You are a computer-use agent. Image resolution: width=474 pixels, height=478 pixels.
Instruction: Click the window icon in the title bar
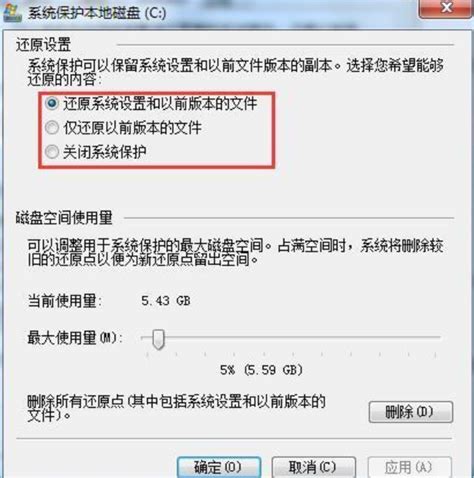pyautogui.click(x=12, y=13)
